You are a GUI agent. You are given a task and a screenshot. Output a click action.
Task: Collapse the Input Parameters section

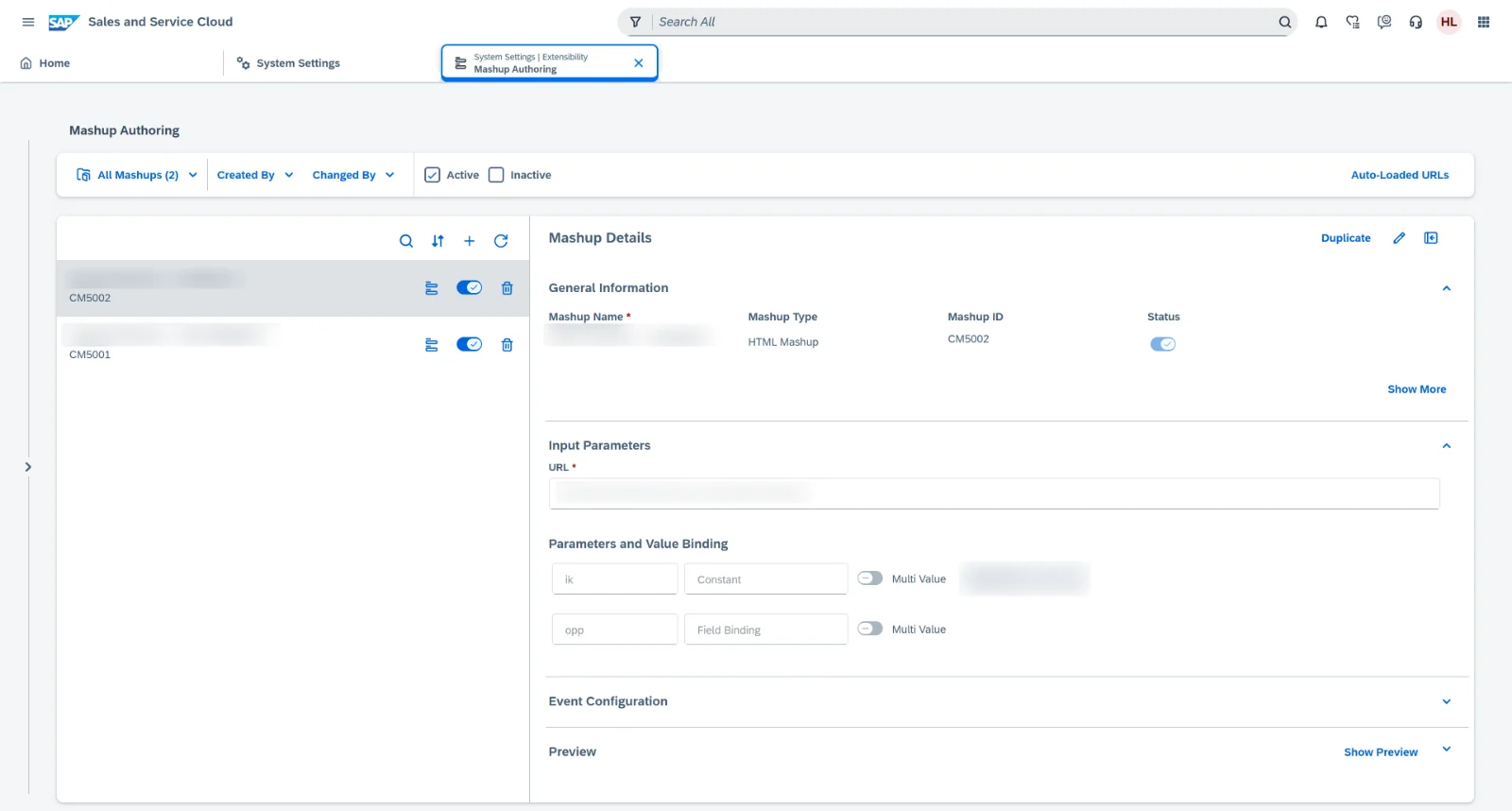coord(1447,446)
